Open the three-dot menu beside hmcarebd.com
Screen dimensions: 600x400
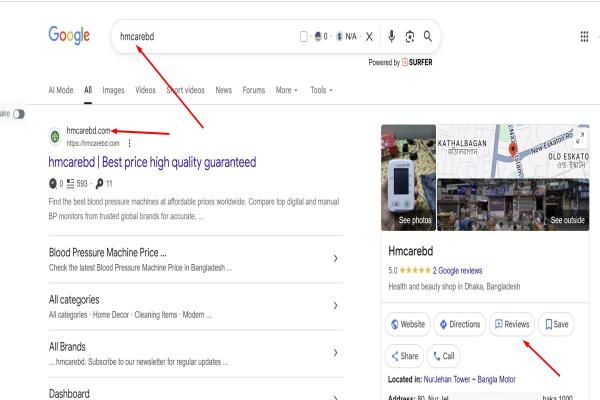point(130,143)
